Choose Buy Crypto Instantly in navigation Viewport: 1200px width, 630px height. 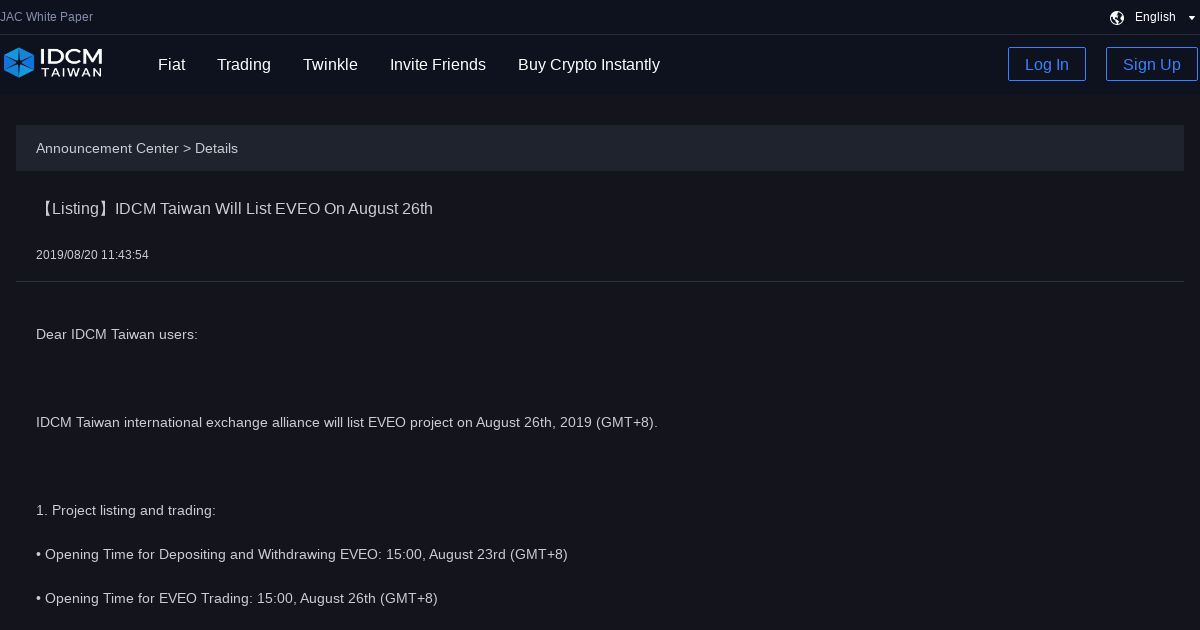pos(588,64)
